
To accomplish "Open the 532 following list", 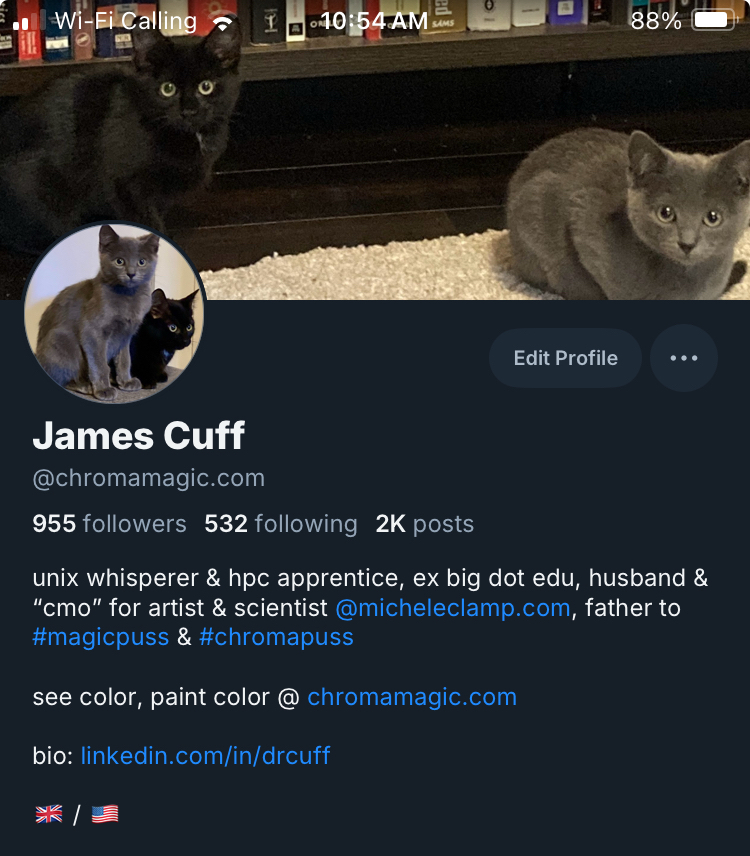I will tap(281, 524).
